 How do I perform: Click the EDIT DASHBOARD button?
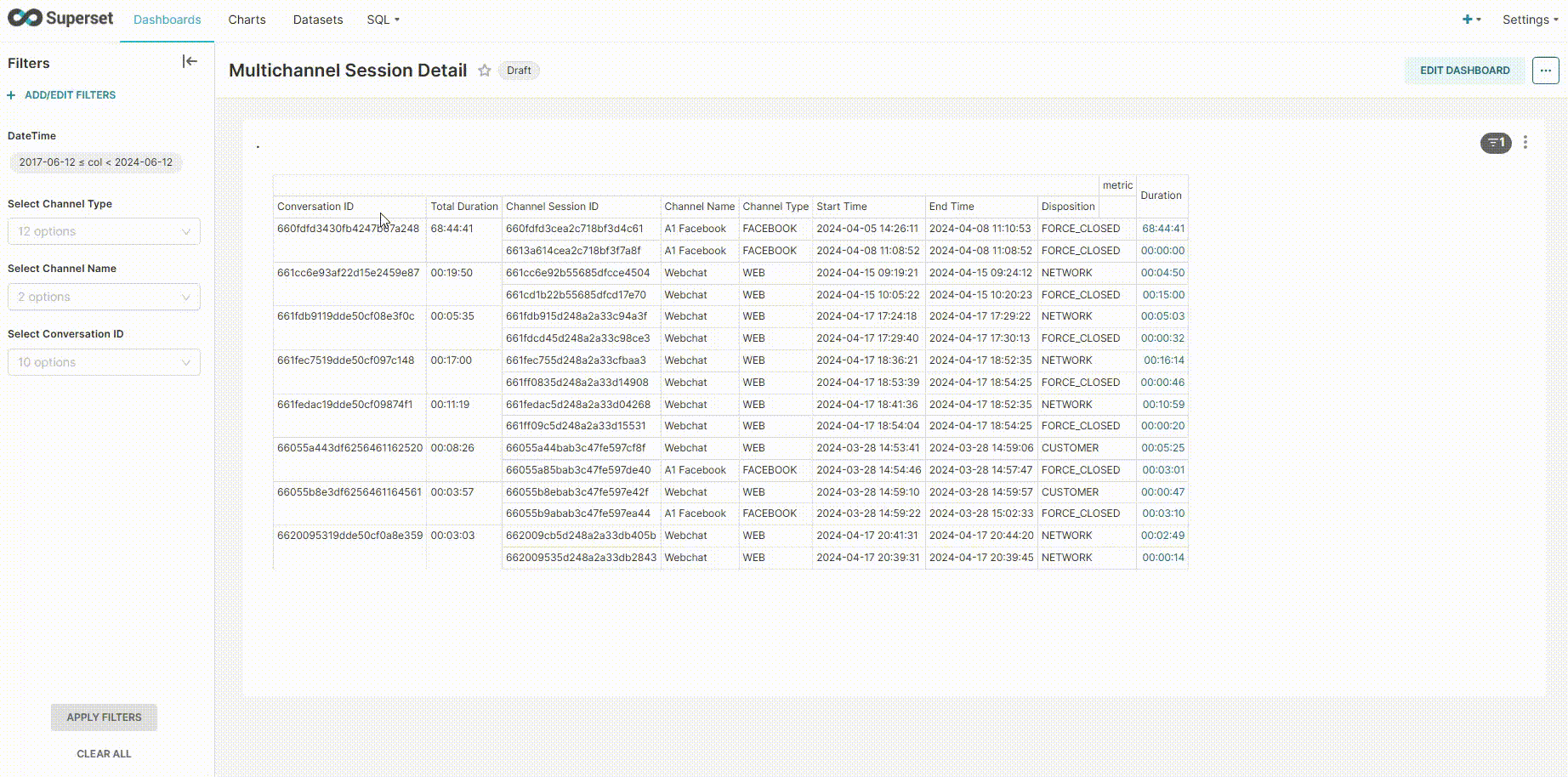(x=1463, y=71)
